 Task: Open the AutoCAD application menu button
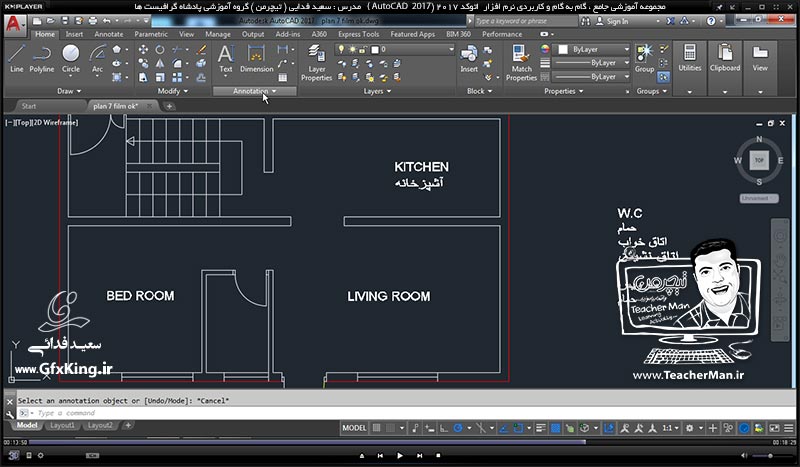pyautogui.click(x=13, y=24)
